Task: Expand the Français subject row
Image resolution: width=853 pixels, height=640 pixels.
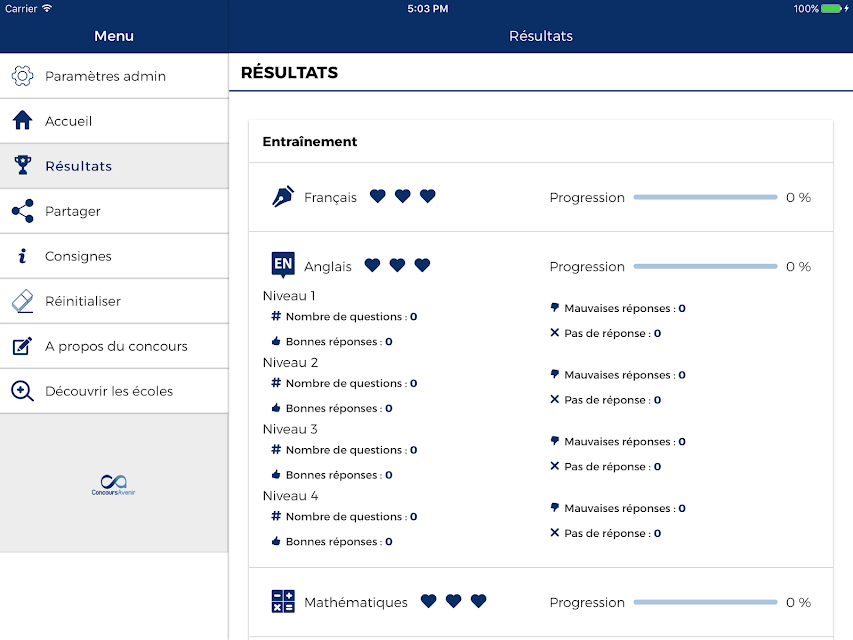Action: point(541,197)
